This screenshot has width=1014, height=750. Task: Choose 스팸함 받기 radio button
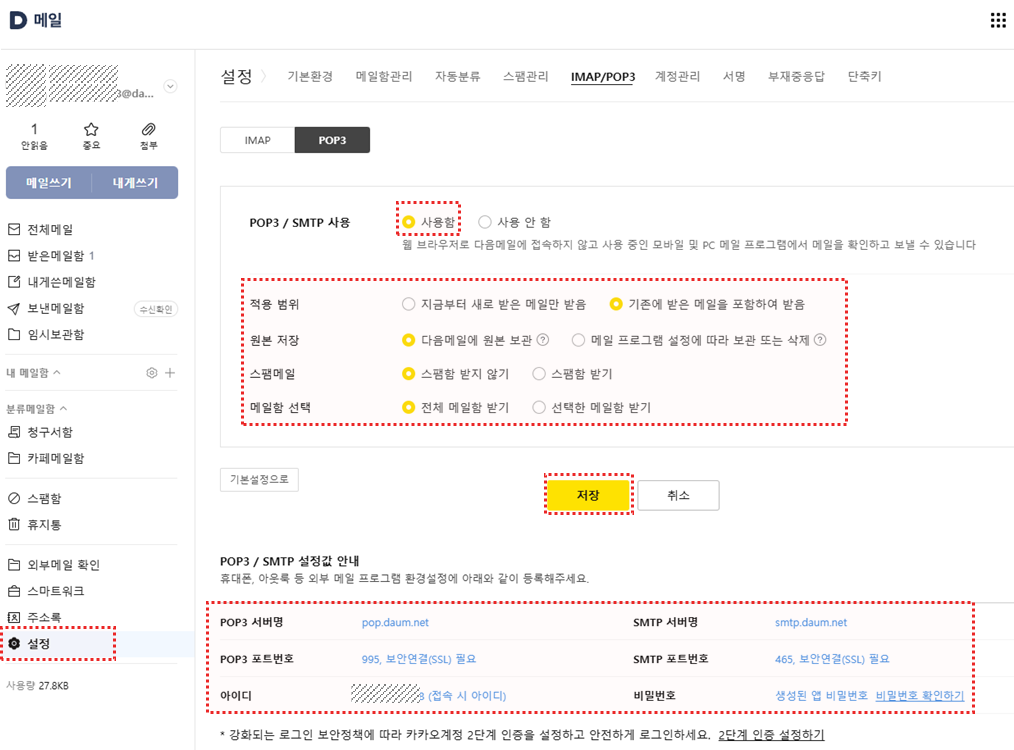click(x=539, y=374)
